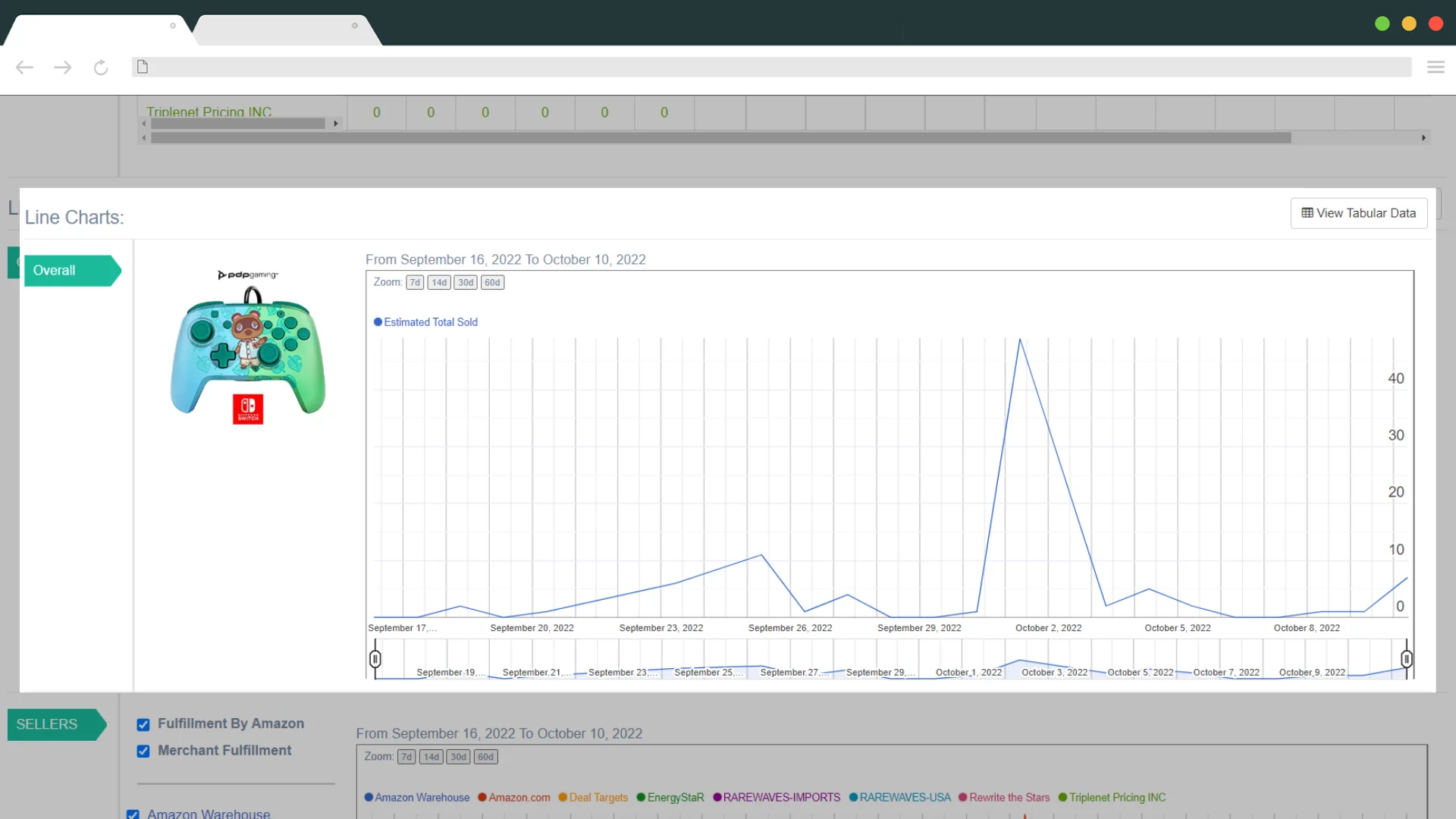
Task: Click the yellow window control button
Action: point(1409,24)
